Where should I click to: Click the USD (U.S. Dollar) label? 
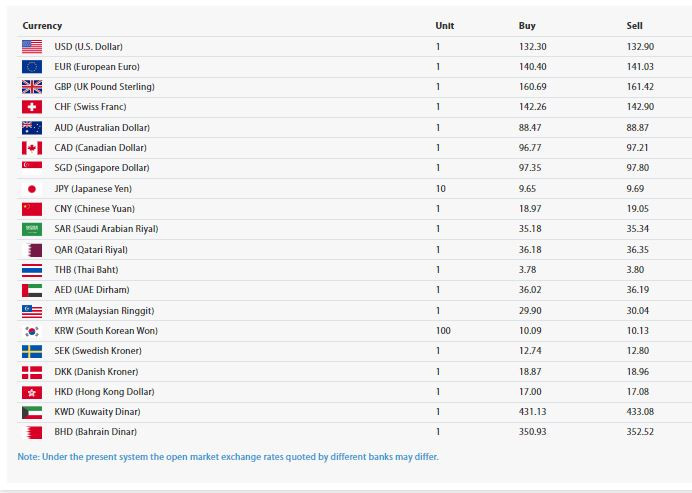click(x=88, y=47)
